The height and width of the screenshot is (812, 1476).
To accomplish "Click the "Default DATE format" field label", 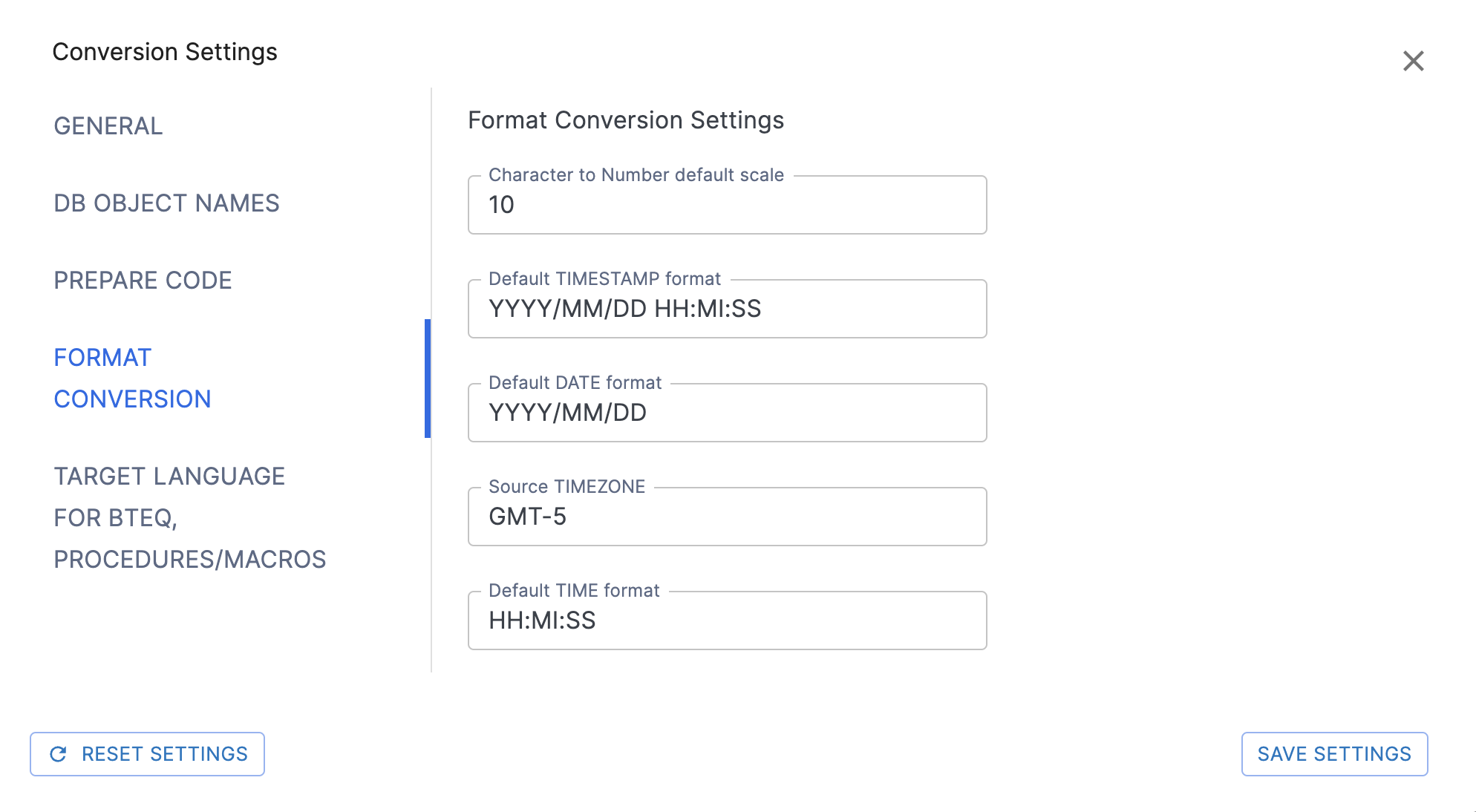I will click(575, 383).
